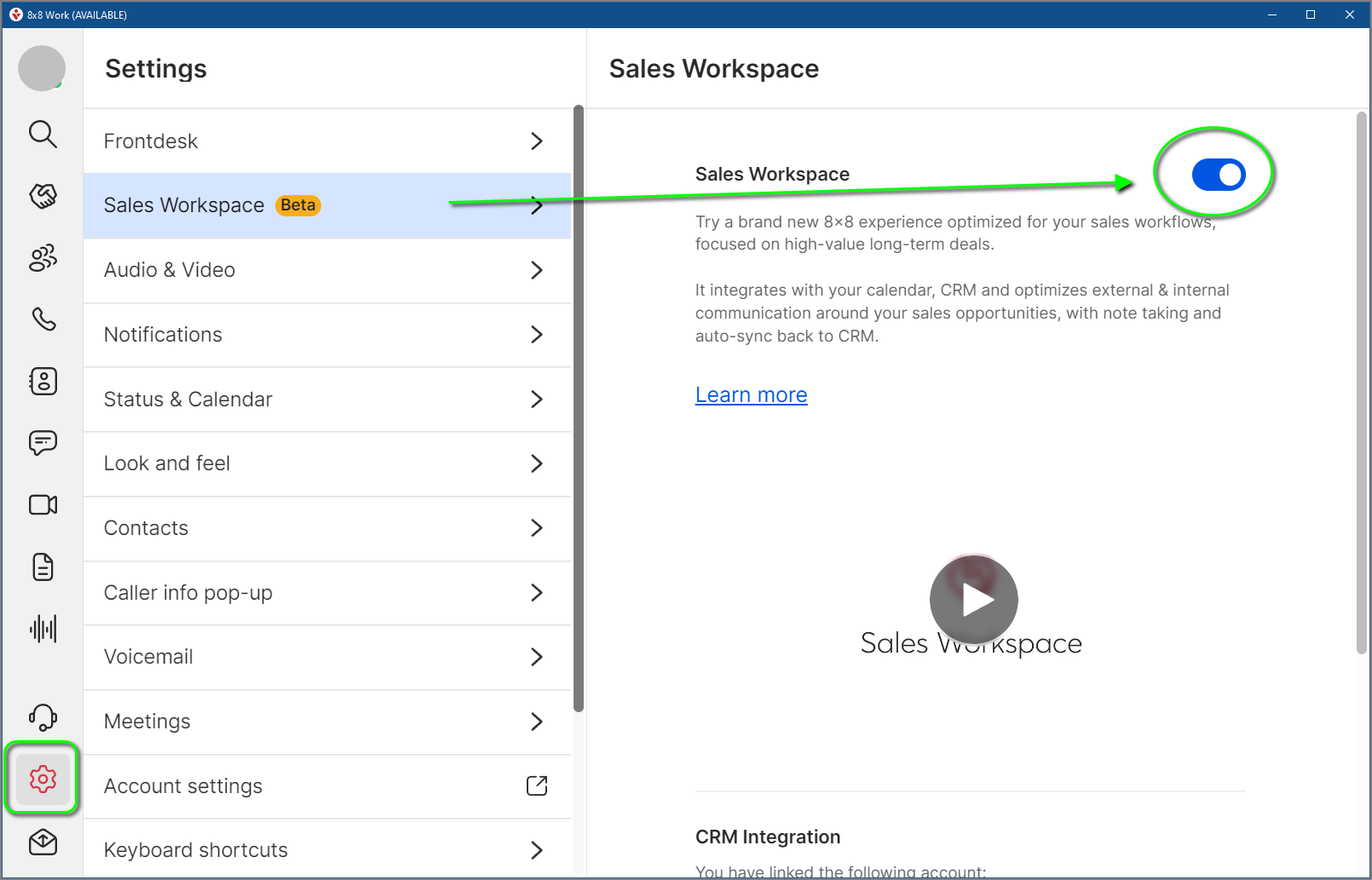The height and width of the screenshot is (880, 1372).
Task: Expand the Look and feel chevron
Action: coord(537,463)
